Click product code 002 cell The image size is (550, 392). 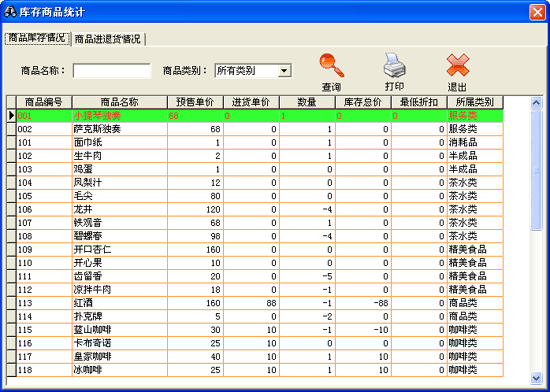click(44, 129)
